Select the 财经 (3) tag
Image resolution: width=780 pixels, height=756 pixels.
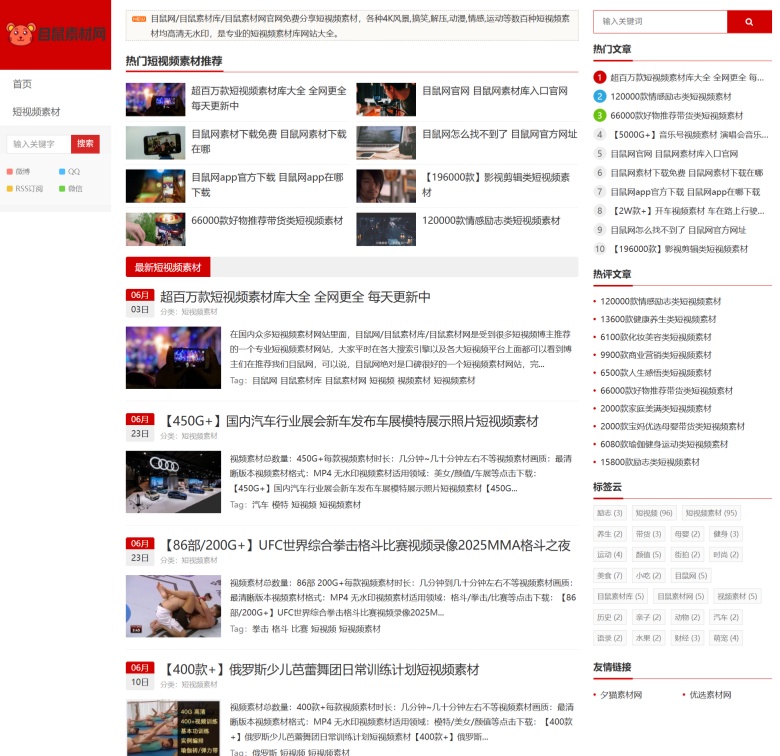point(687,638)
